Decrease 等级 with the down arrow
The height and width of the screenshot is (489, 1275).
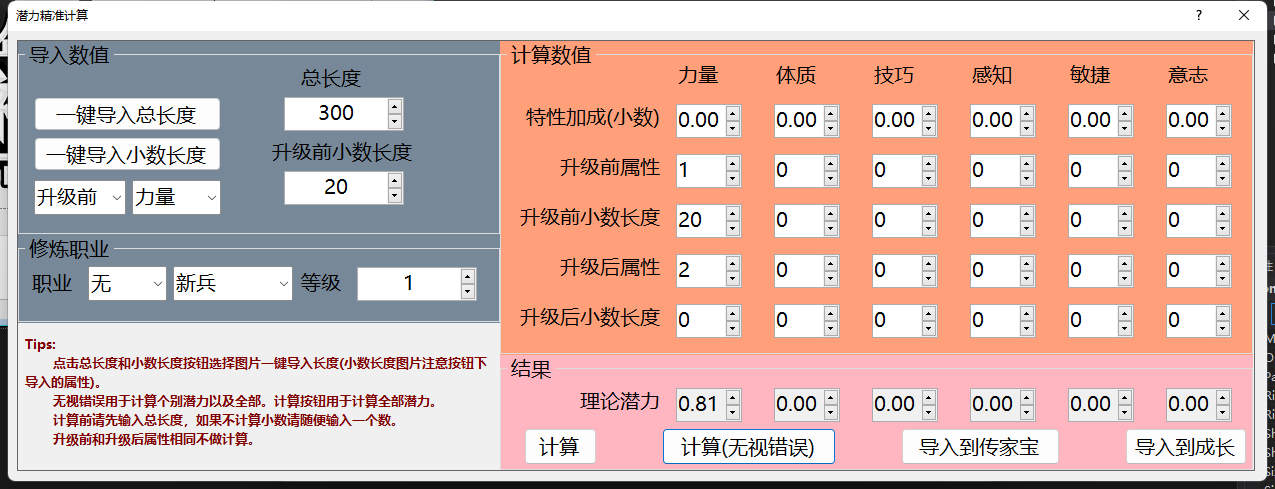pos(468,291)
